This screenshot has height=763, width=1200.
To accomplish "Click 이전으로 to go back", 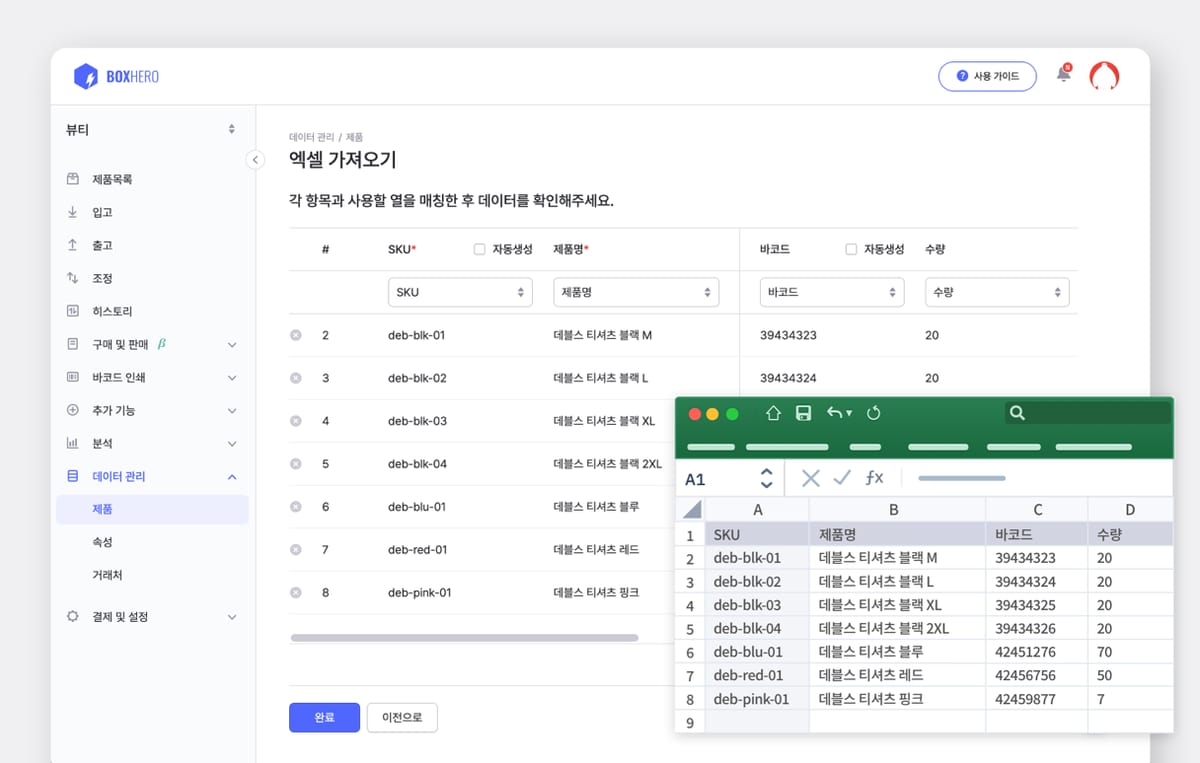I will coord(402,717).
